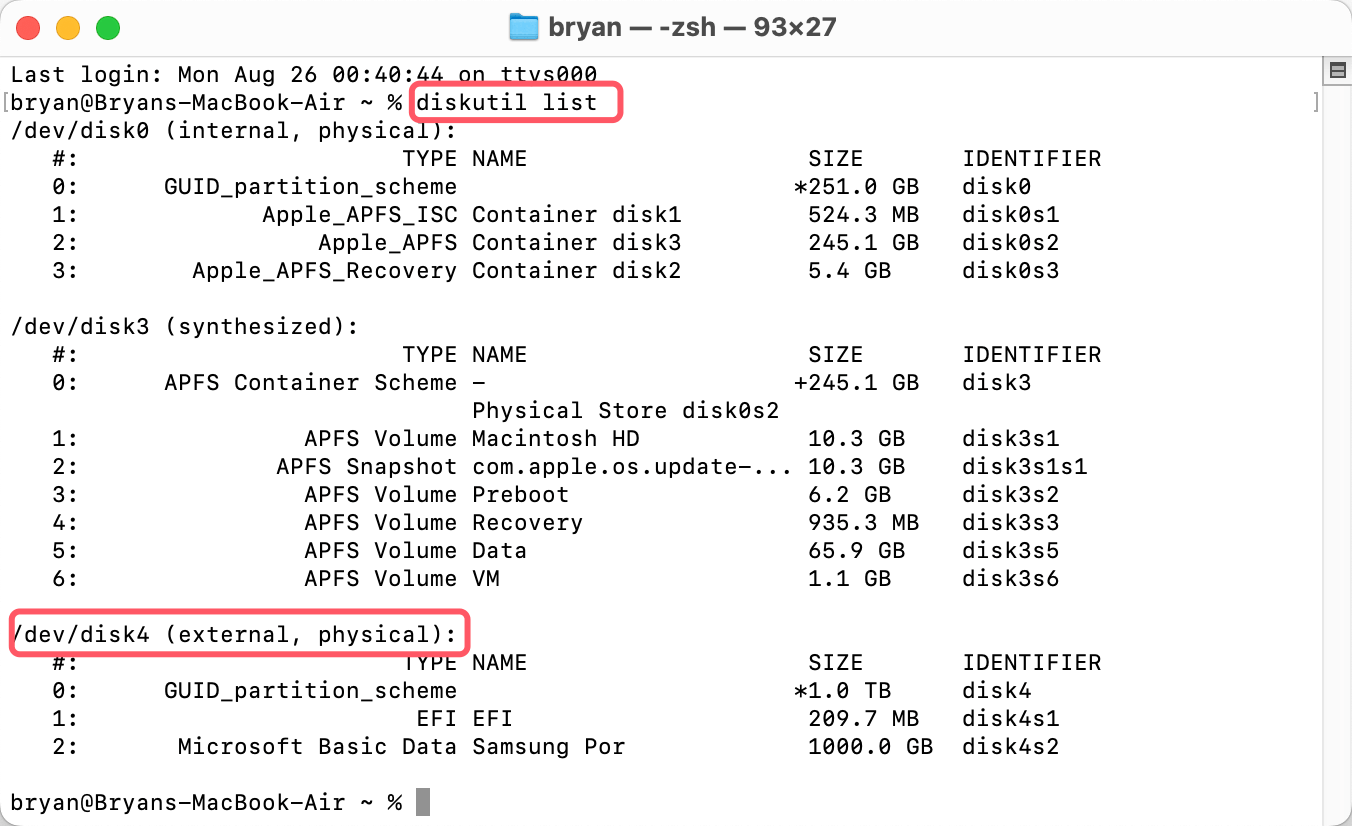Click the split pane icon at top right

click(x=1337, y=70)
